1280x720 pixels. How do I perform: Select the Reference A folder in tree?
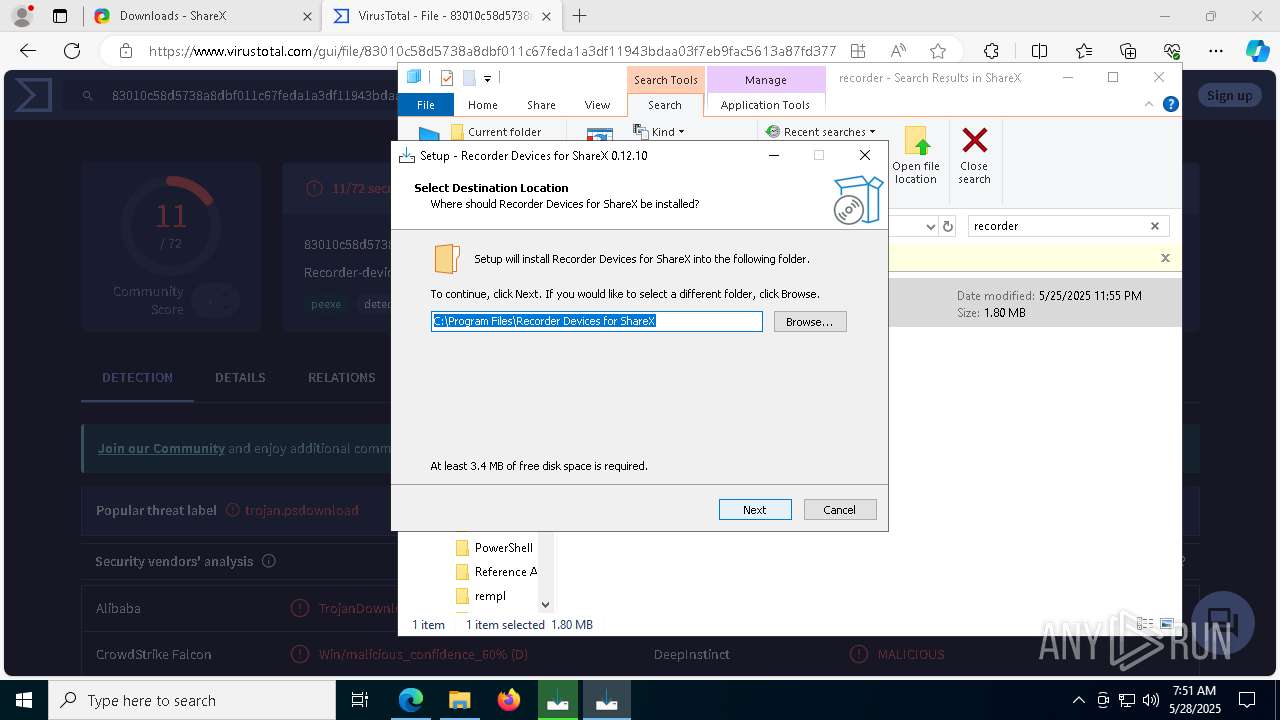click(496, 572)
